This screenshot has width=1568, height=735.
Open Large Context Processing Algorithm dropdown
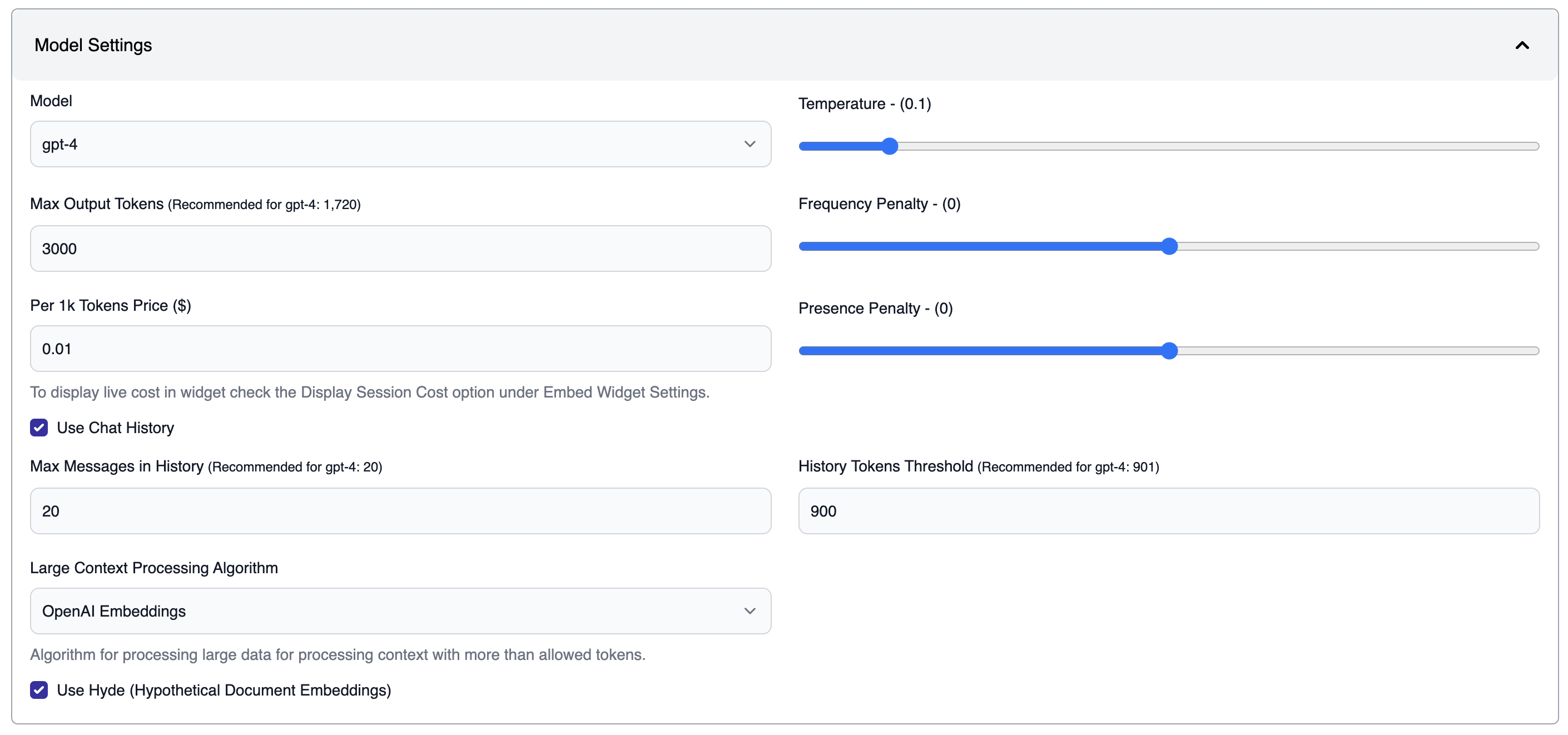pos(390,611)
